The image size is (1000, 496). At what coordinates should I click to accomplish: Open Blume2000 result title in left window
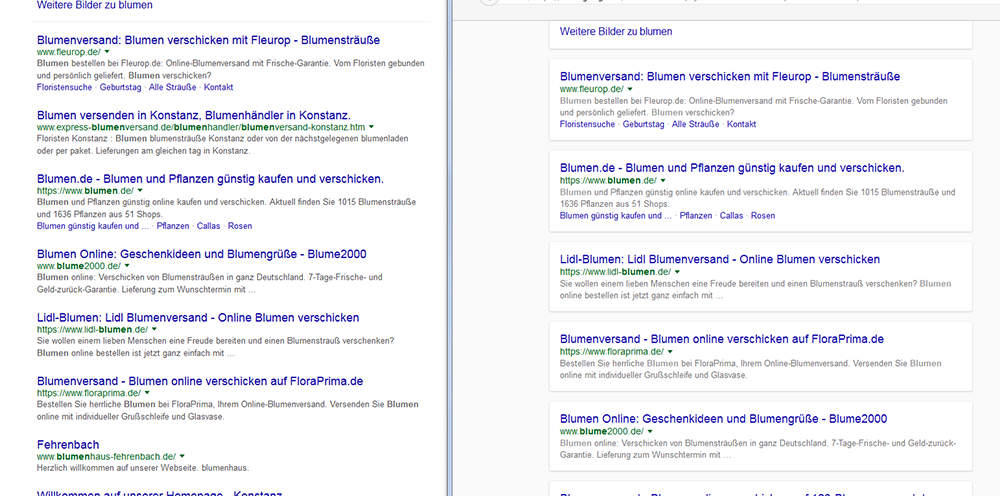click(202, 254)
